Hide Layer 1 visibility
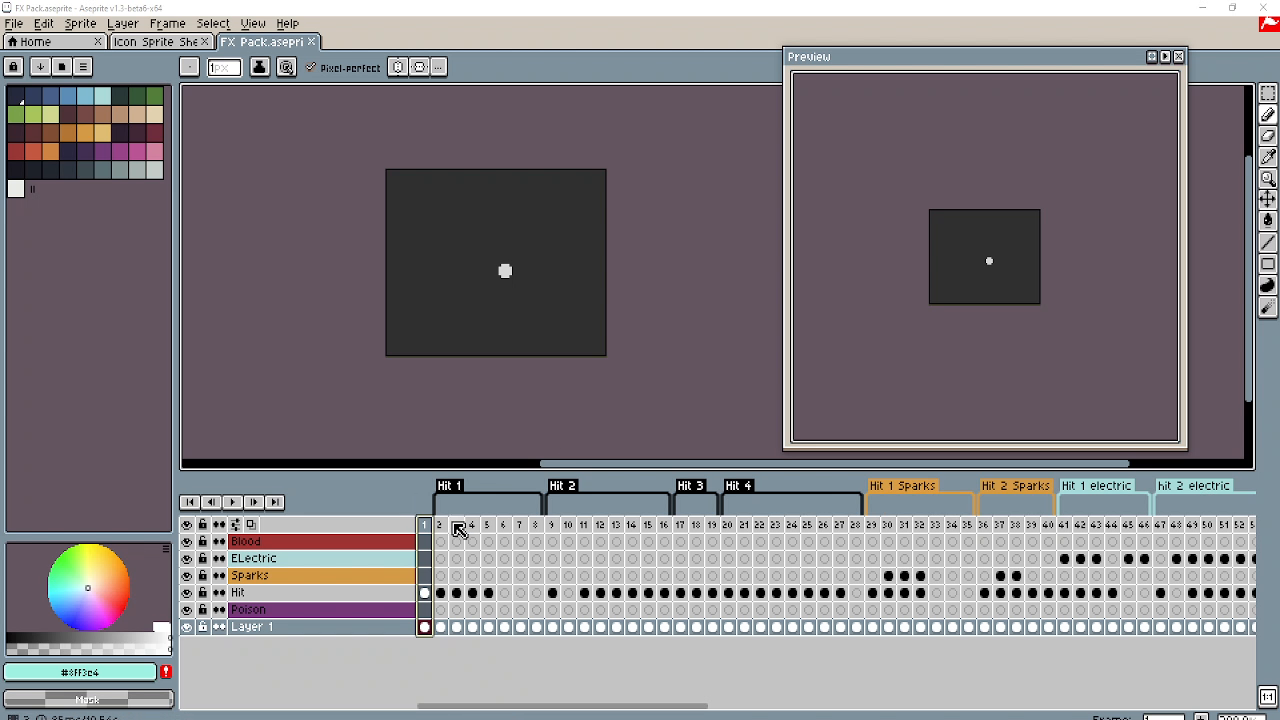 click(187, 626)
